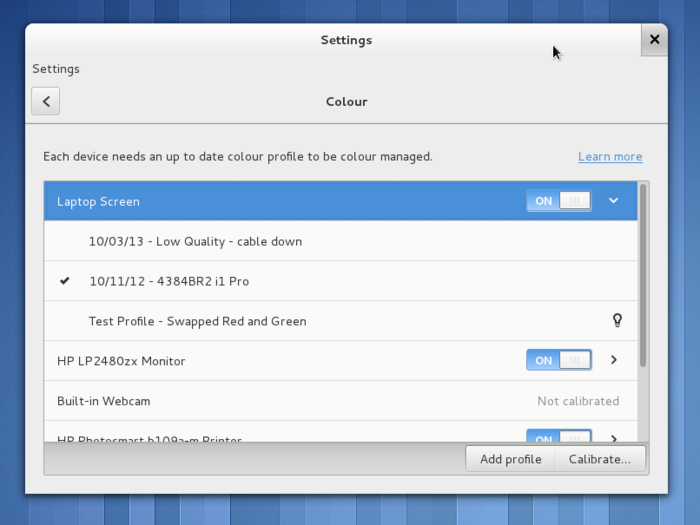Toggle the Laptop Screen colour management switch
The image size is (700, 525).
coord(558,201)
